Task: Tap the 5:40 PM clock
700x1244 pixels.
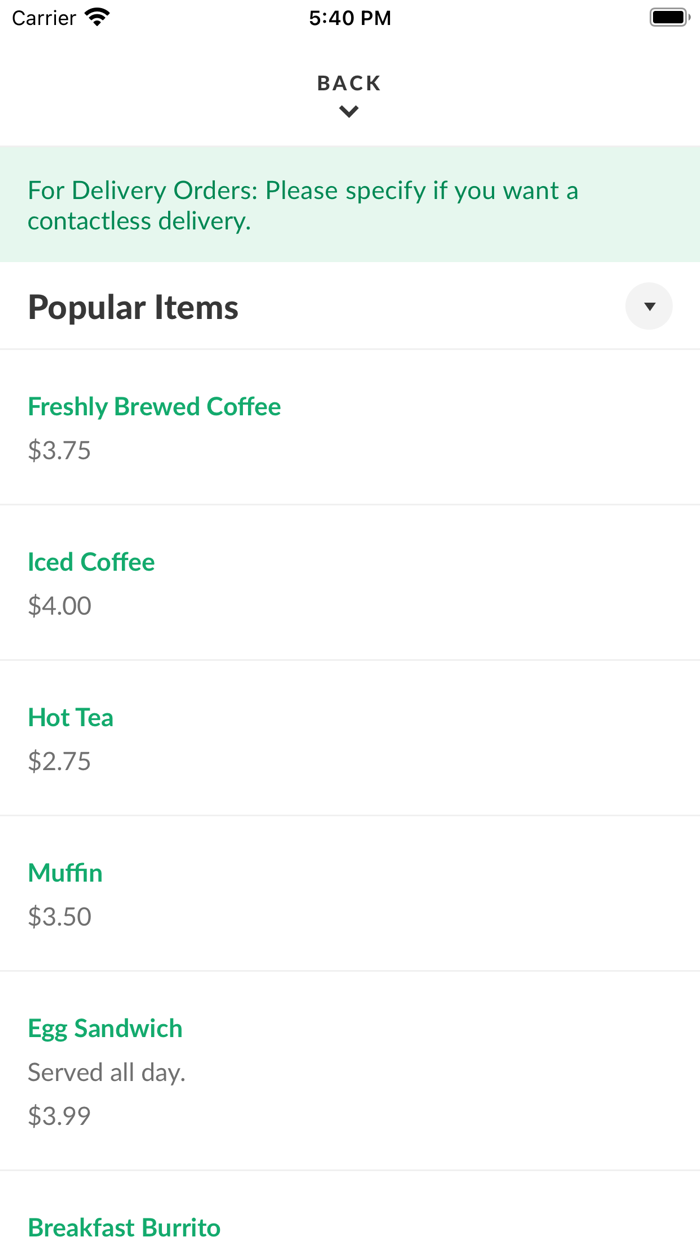Action: pos(350,18)
